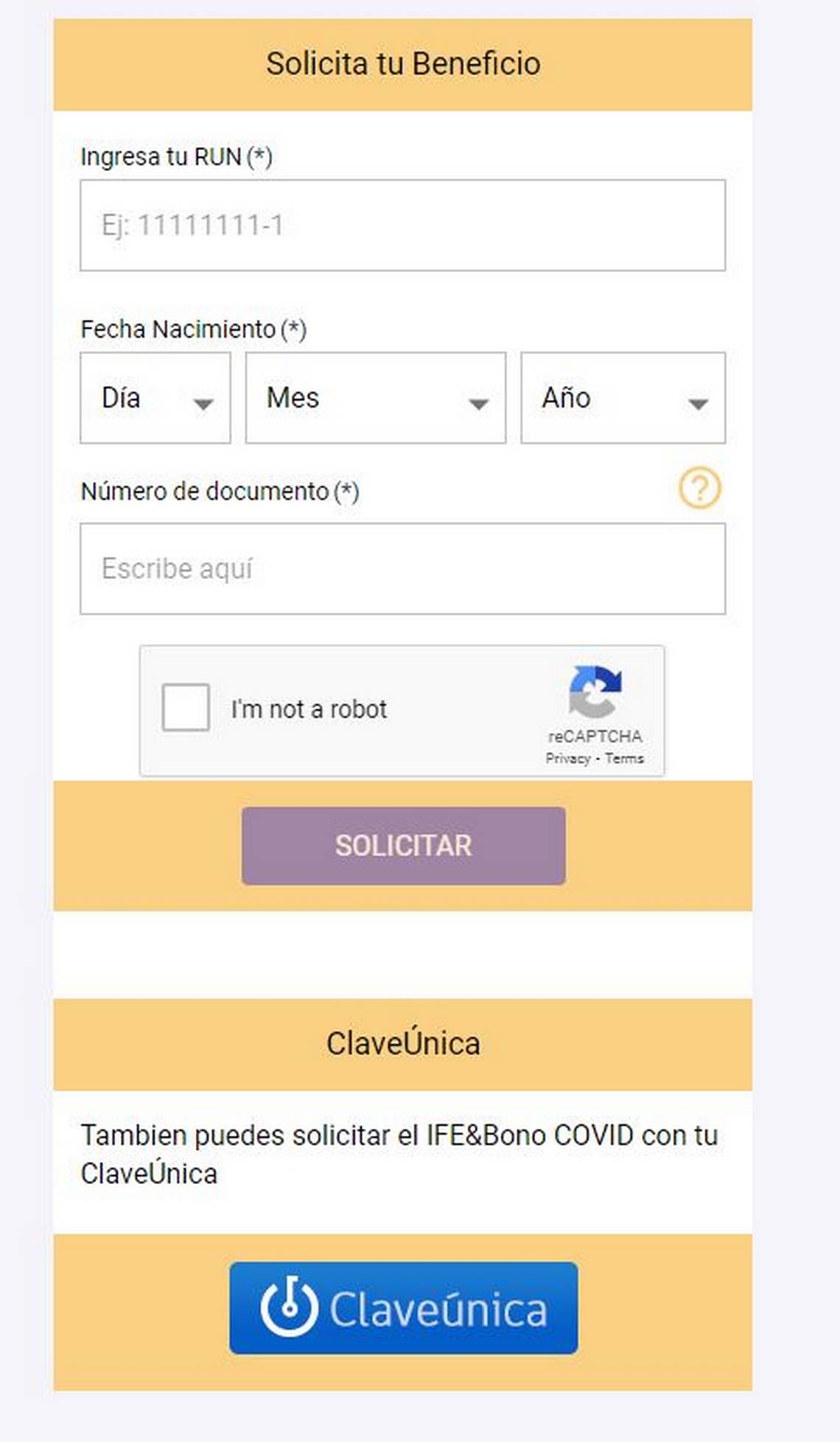
Task: Click the power symbol in Claveúnica button
Action: click(290, 1306)
